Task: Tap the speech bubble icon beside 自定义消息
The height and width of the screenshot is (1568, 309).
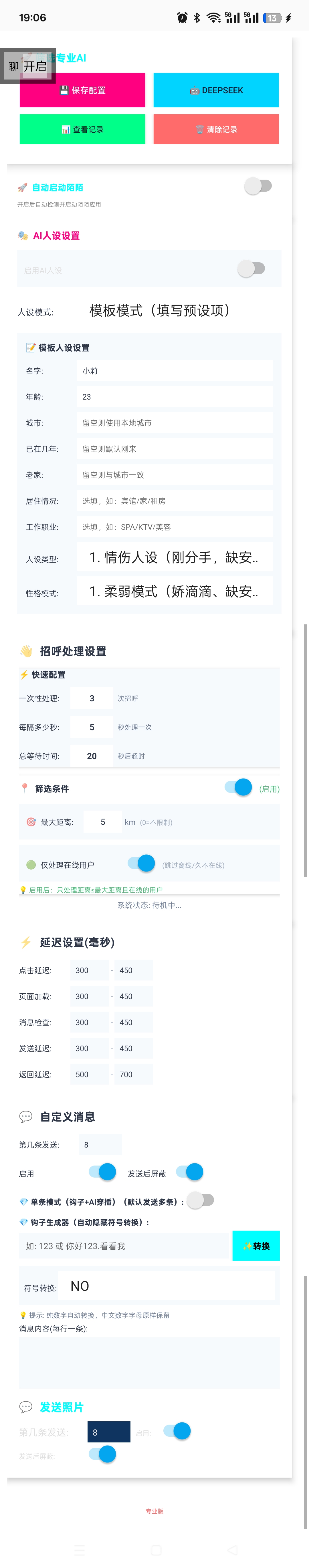Action: tap(25, 1116)
